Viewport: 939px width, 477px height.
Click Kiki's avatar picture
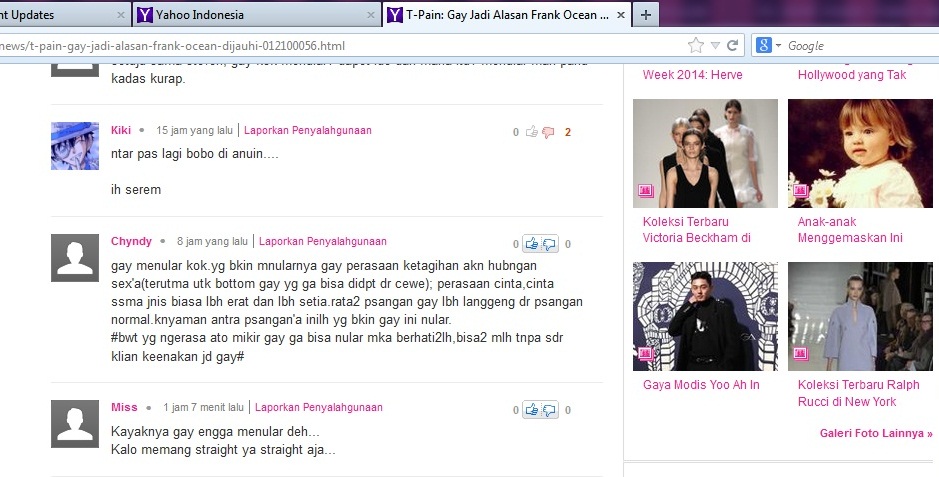(75, 146)
